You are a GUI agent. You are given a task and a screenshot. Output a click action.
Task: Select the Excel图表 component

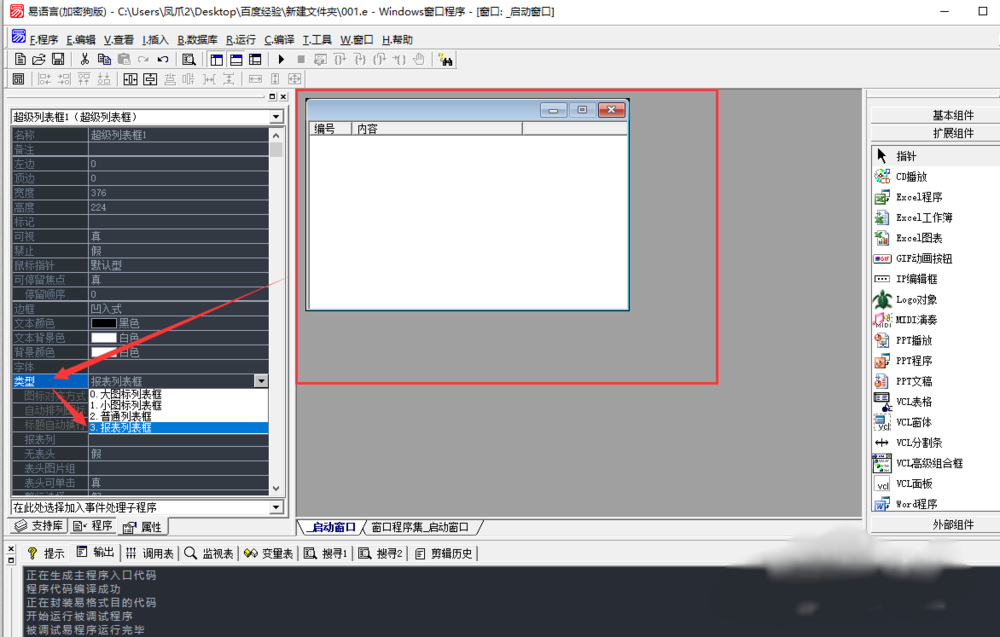[x=918, y=238]
